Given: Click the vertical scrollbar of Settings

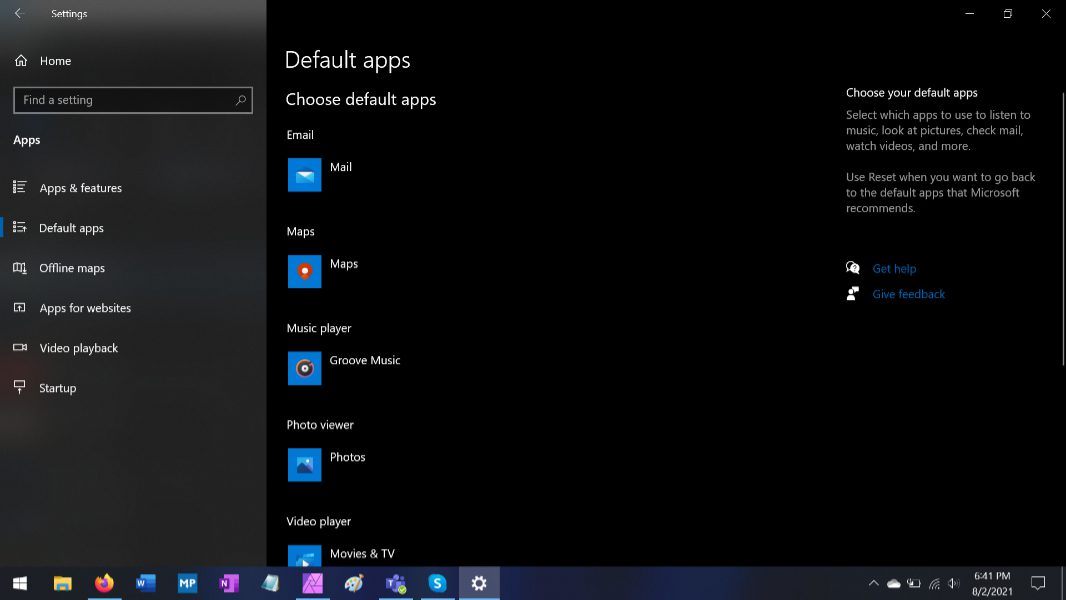Looking at the screenshot, I should (1063, 230).
